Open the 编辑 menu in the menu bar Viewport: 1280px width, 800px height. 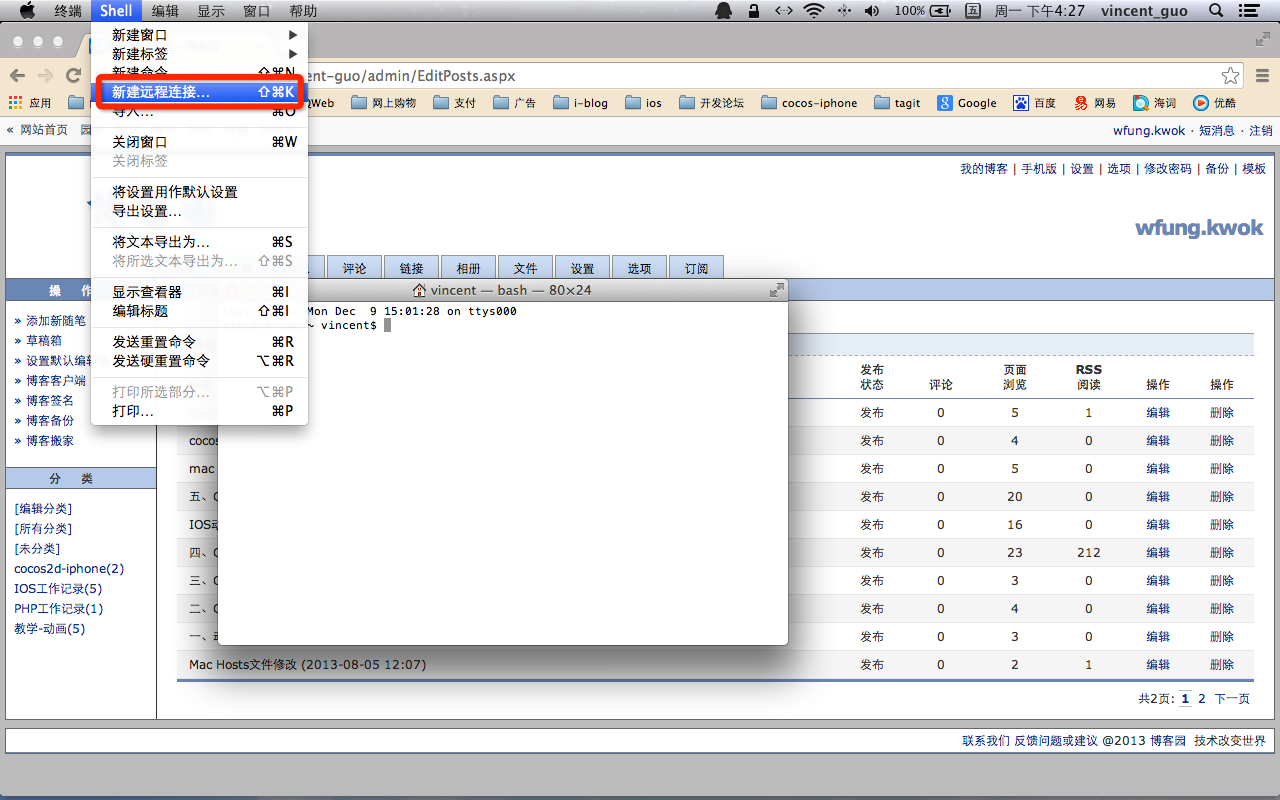(x=166, y=11)
